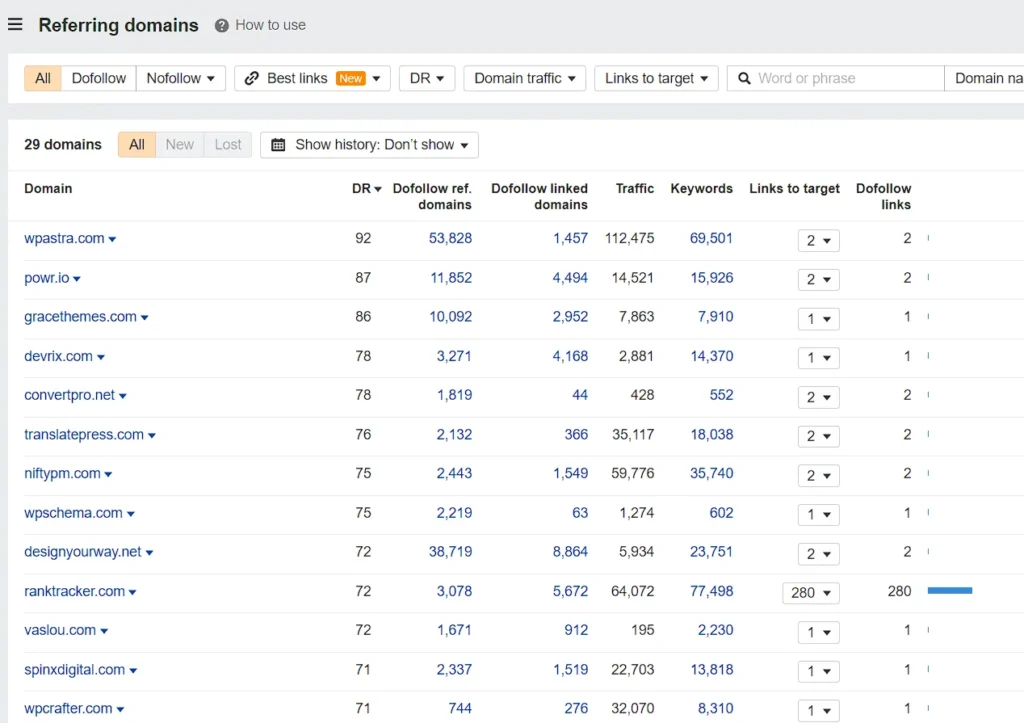Open wpastra.com domain link
The image size is (1024, 723).
(x=64, y=238)
